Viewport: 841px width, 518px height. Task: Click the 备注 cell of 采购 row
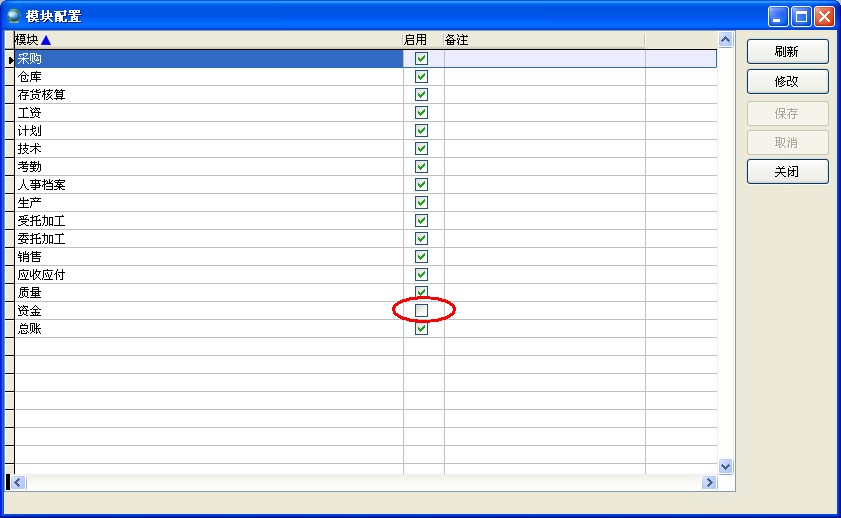543,59
